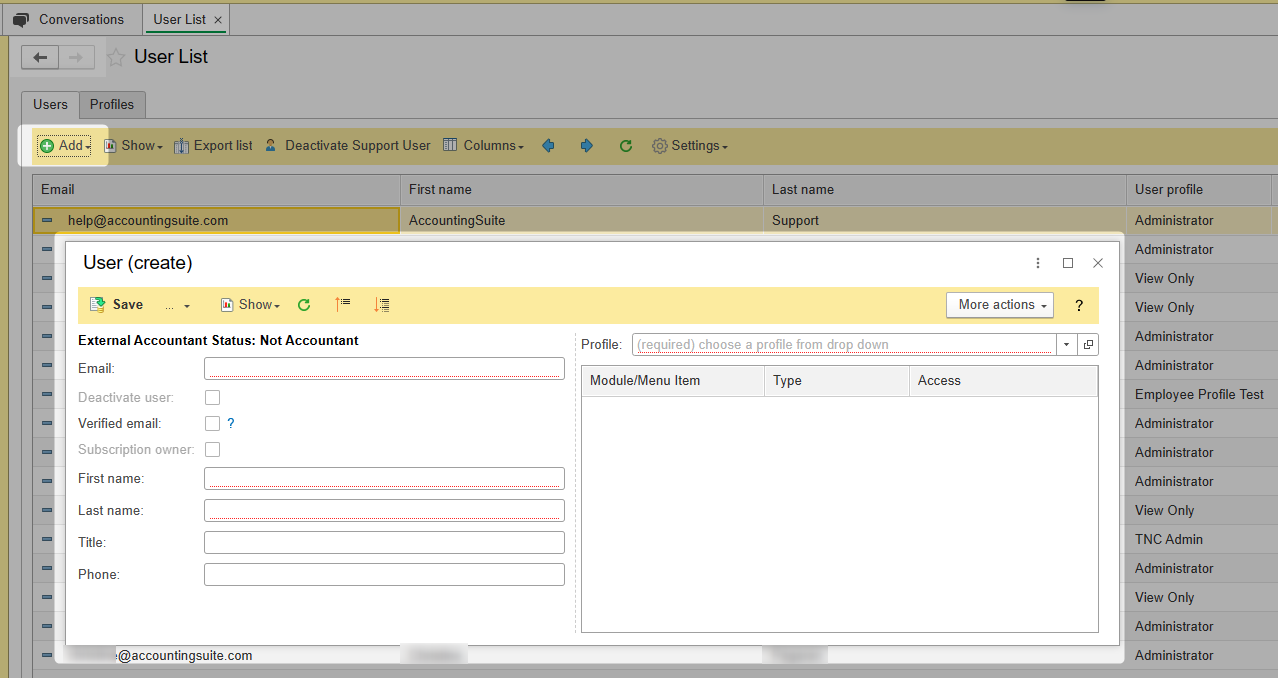1278x678 pixels.
Task: Click the sort descending icon
Action: [x=381, y=305]
